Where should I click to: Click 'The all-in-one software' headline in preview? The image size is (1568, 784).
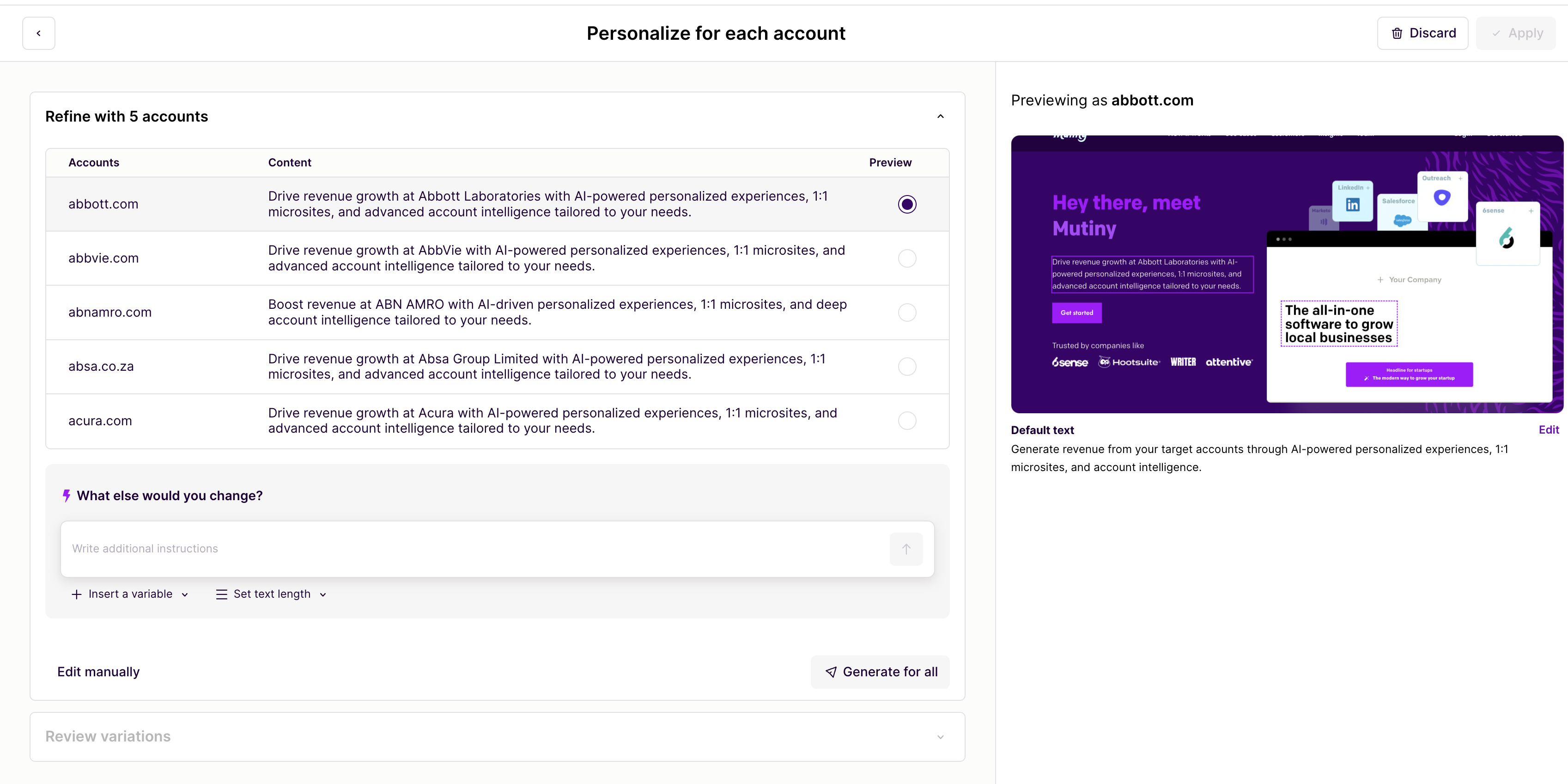1338,324
